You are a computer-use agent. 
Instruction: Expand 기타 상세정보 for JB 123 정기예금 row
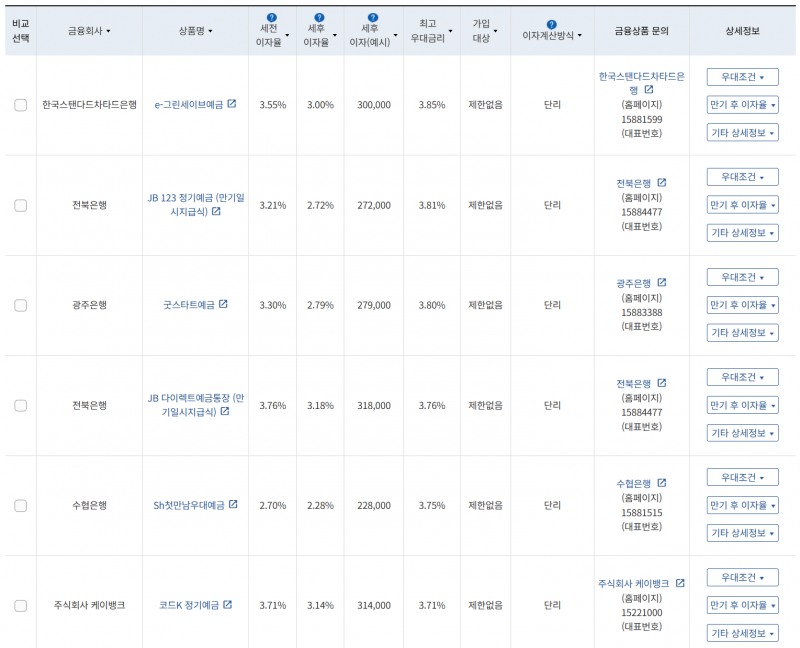tap(742, 233)
